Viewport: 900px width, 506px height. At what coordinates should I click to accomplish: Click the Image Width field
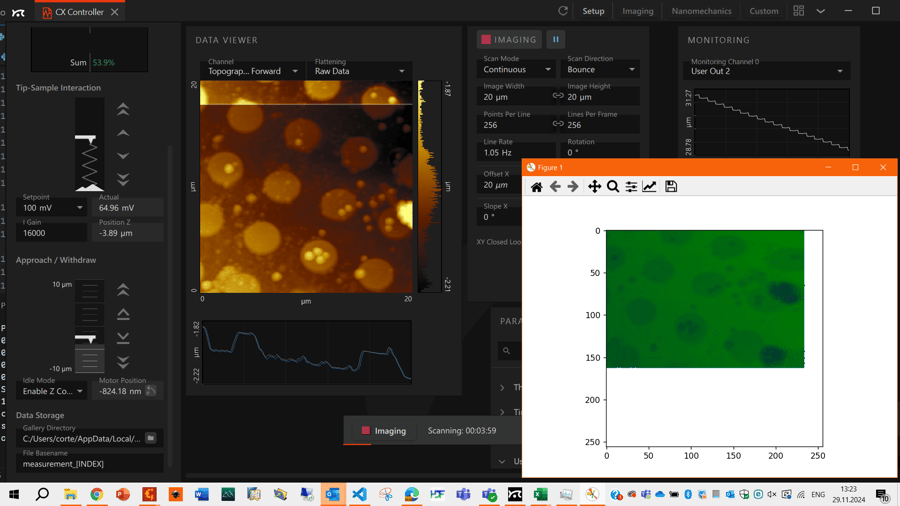pyautogui.click(x=514, y=95)
